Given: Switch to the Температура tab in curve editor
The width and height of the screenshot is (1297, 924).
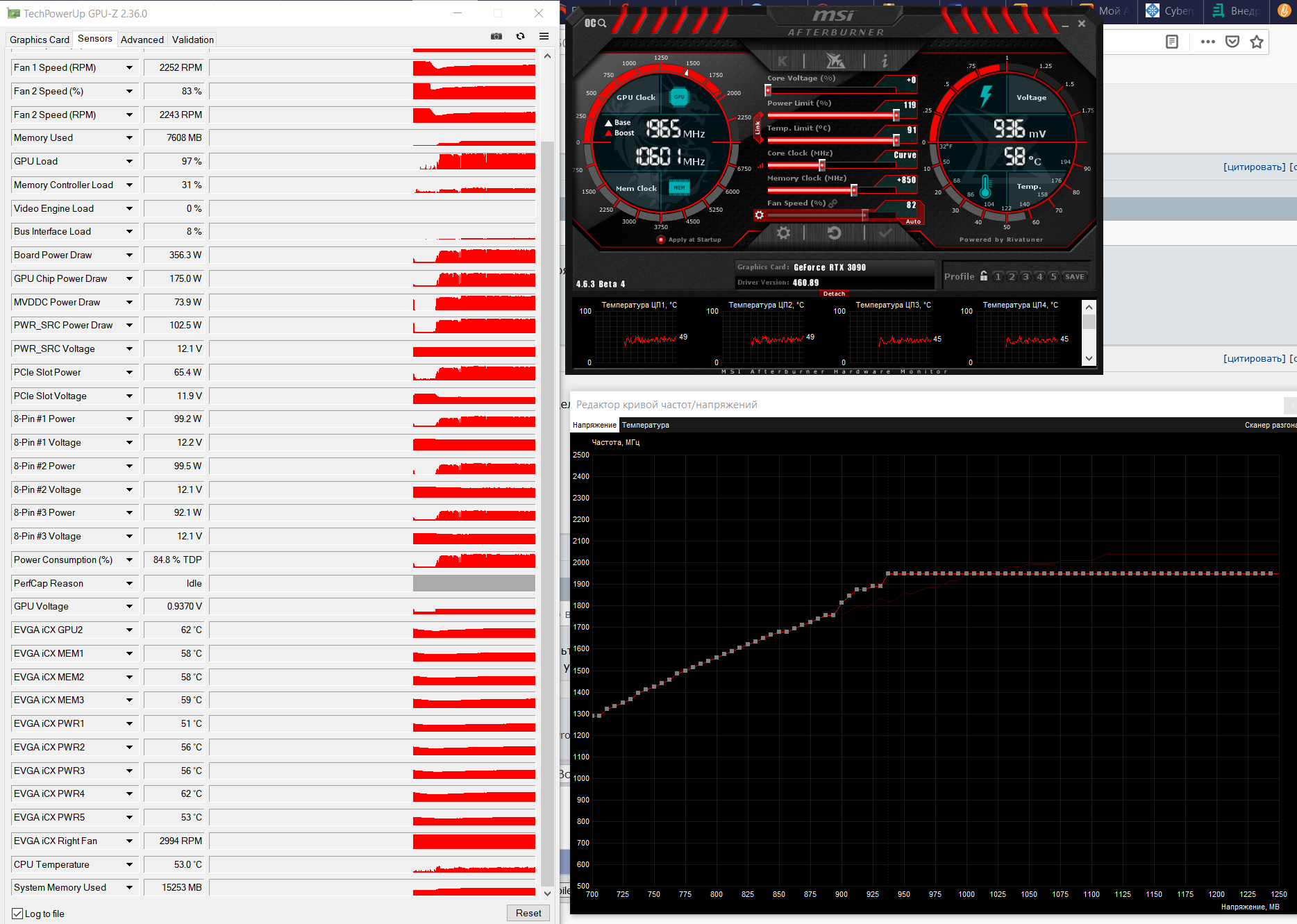Looking at the screenshot, I should click(646, 425).
